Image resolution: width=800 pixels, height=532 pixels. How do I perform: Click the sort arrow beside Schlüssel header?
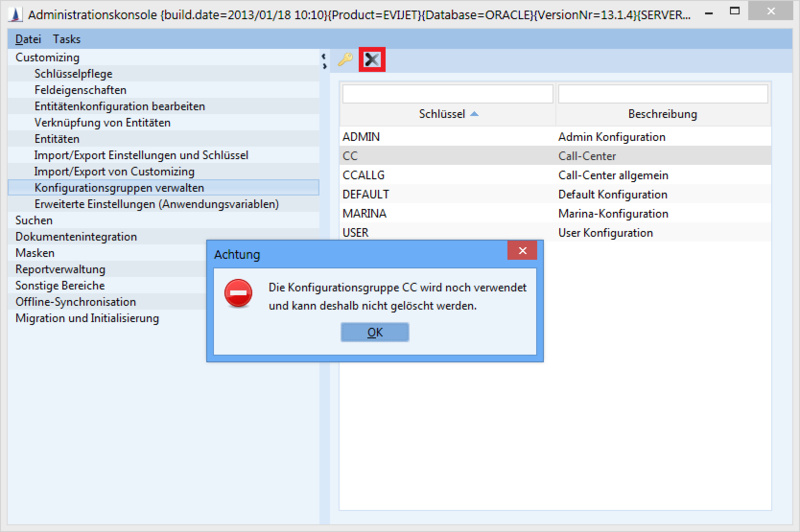[x=474, y=114]
